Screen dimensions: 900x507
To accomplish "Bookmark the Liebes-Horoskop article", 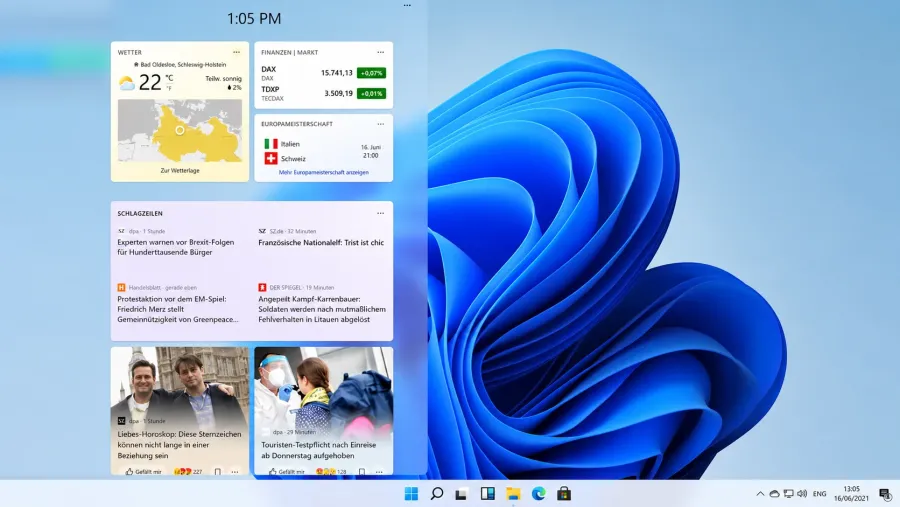I will [218, 471].
